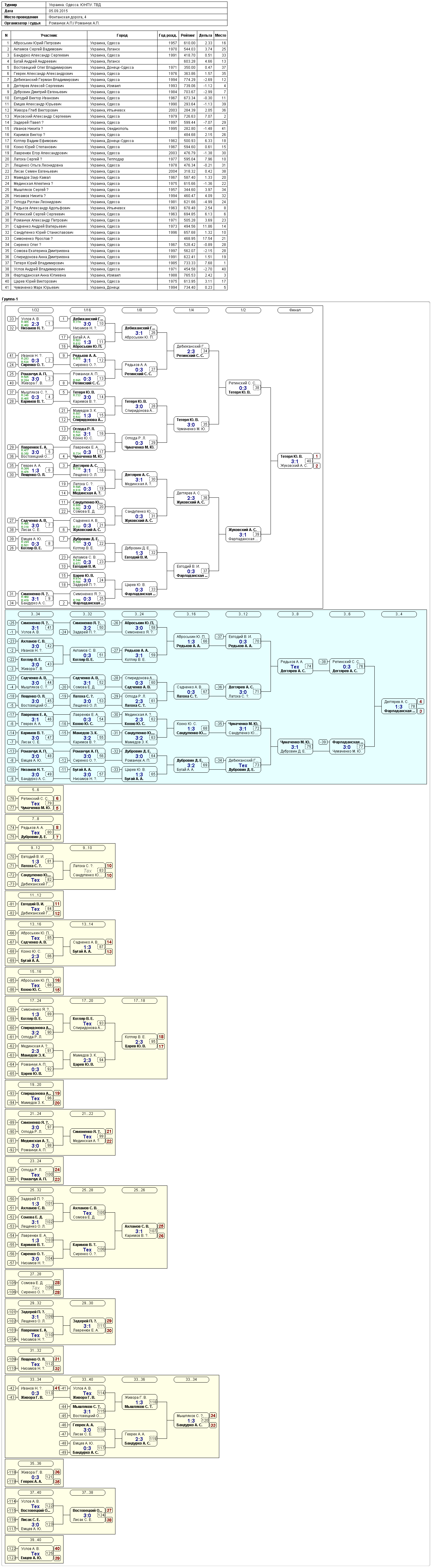Click the name 'Сандуленко Юрий Станиславович'
Screen dimensions: 433x1568
(43, 232)
